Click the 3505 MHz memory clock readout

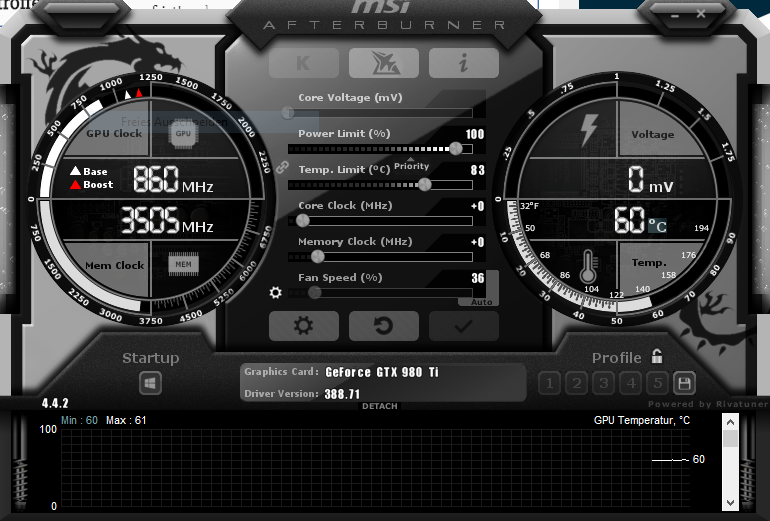(166, 220)
